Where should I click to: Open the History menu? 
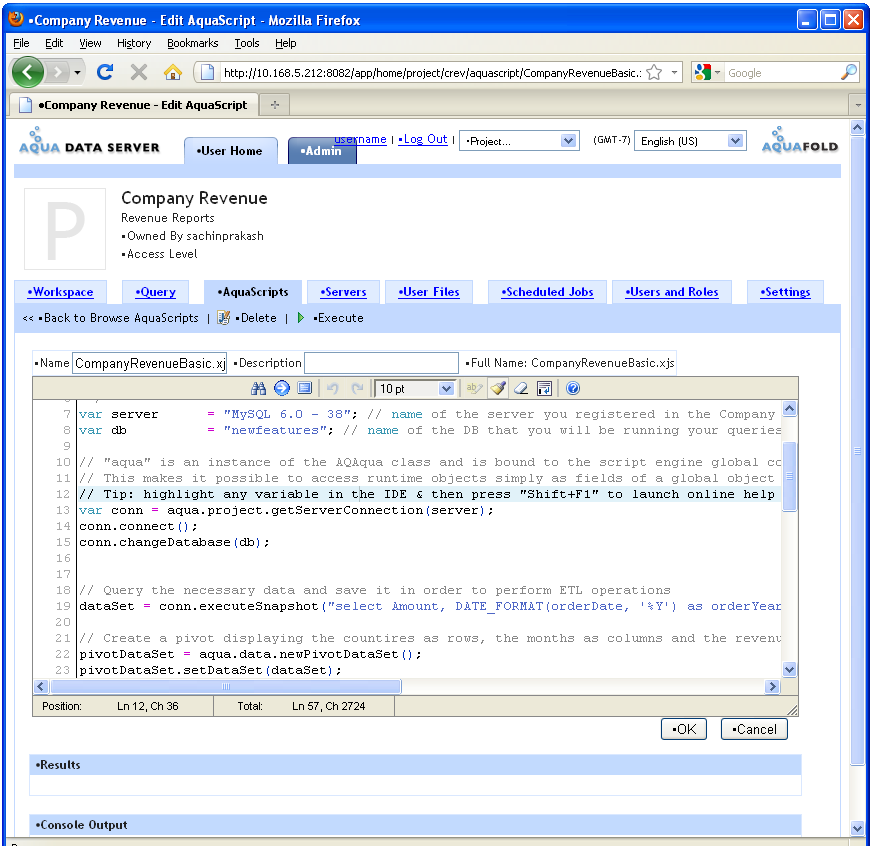coord(134,43)
